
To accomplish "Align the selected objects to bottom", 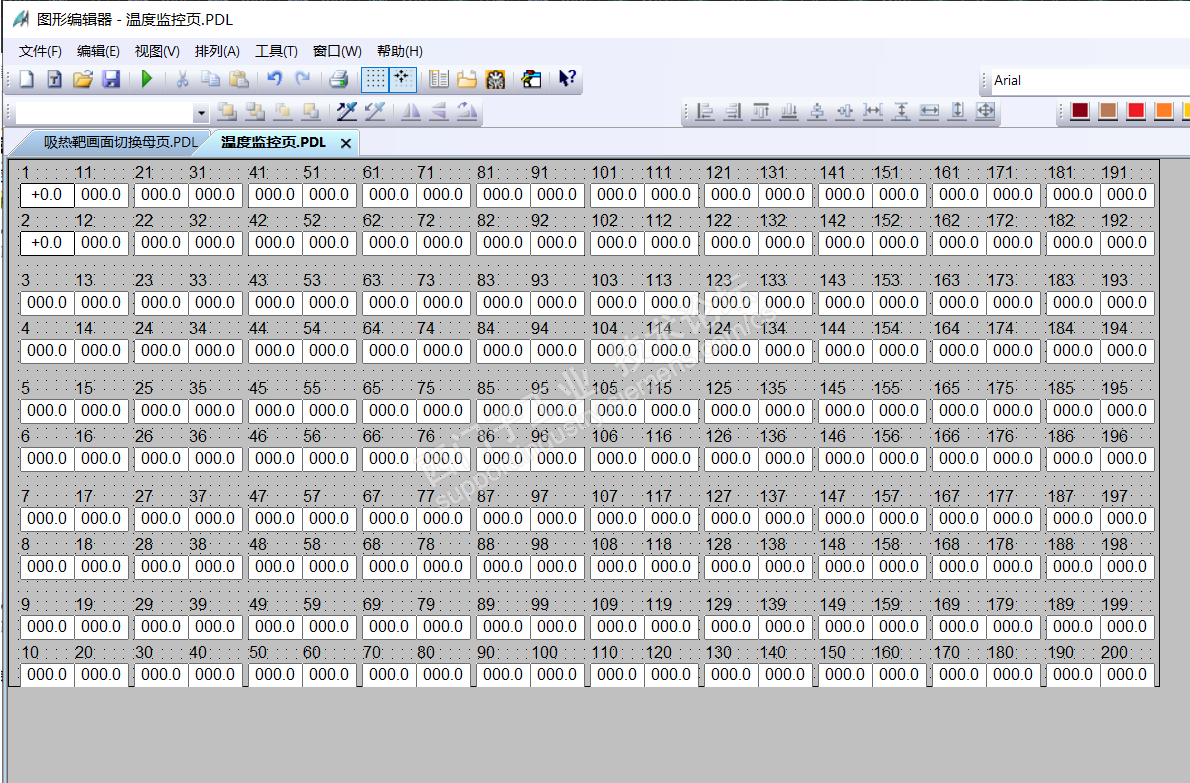I will 789,112.
